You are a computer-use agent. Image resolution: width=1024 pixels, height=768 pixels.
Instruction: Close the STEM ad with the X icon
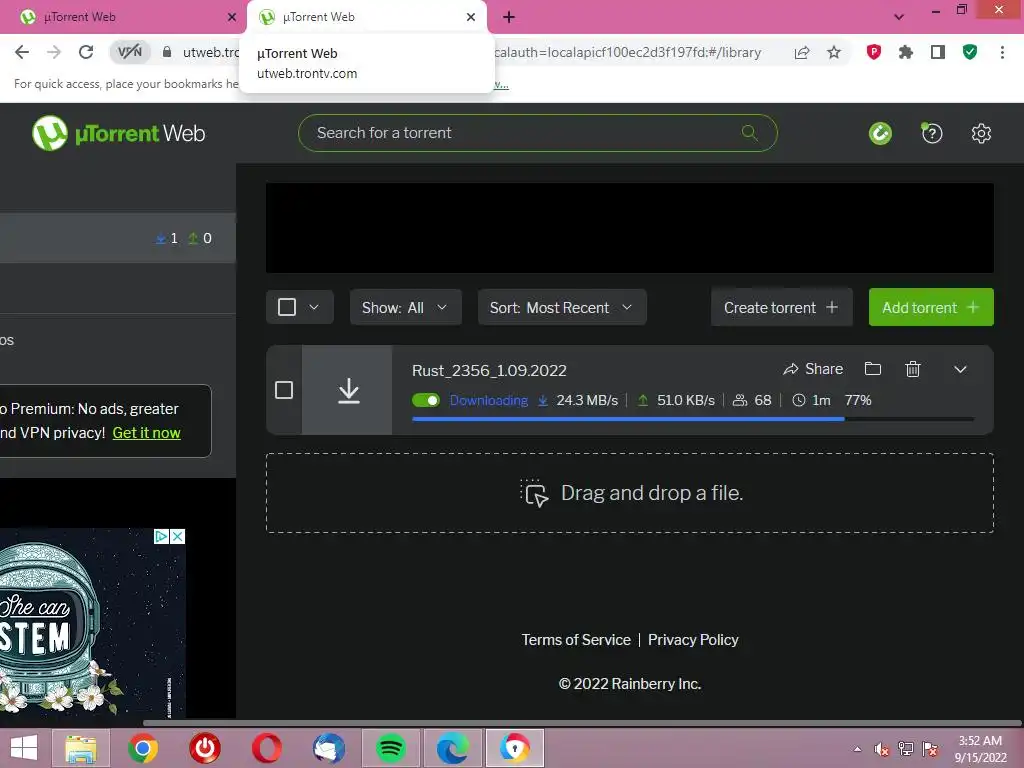177,536
